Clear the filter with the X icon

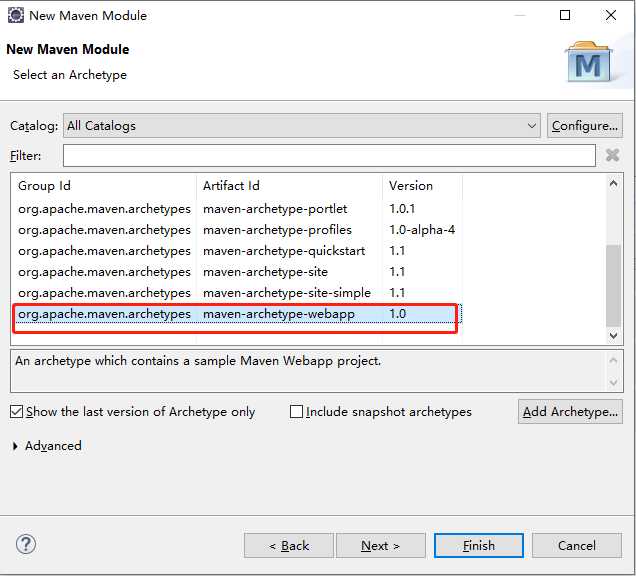(x=612, y=155)
